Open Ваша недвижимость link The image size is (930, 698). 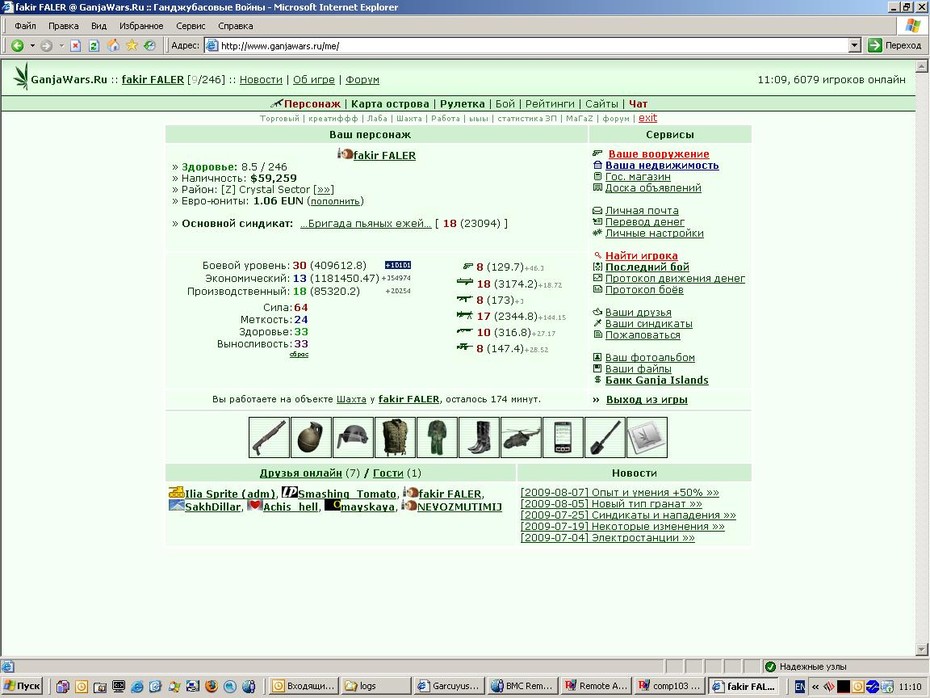(x=662, y=165)
